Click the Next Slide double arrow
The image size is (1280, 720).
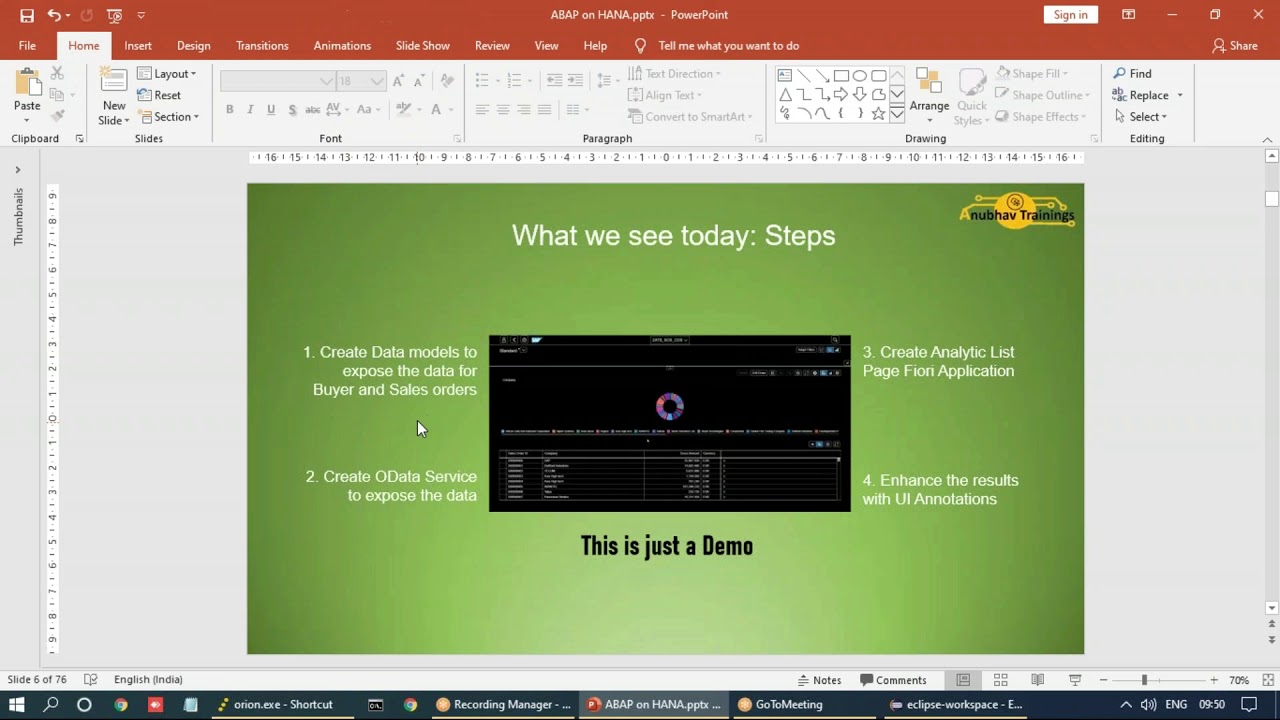click(x=1272, y=640)
